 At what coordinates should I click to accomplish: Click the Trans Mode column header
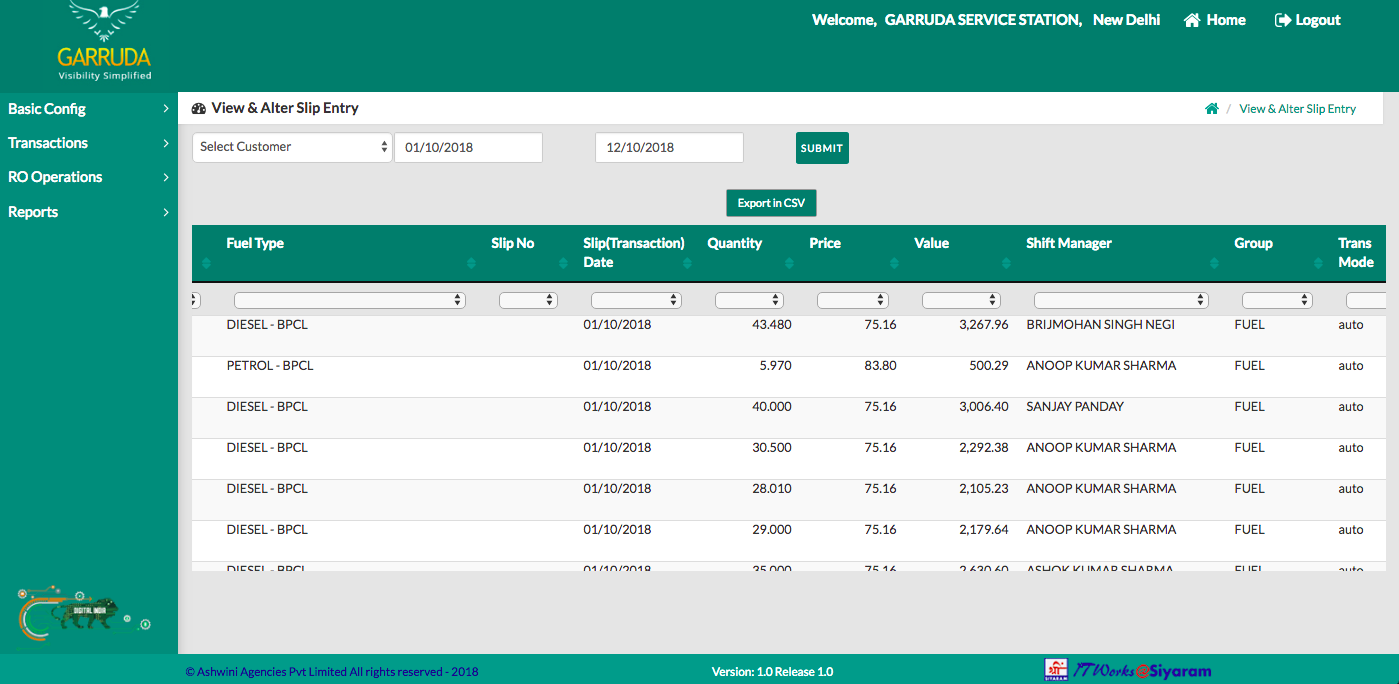coord(1356,253)
